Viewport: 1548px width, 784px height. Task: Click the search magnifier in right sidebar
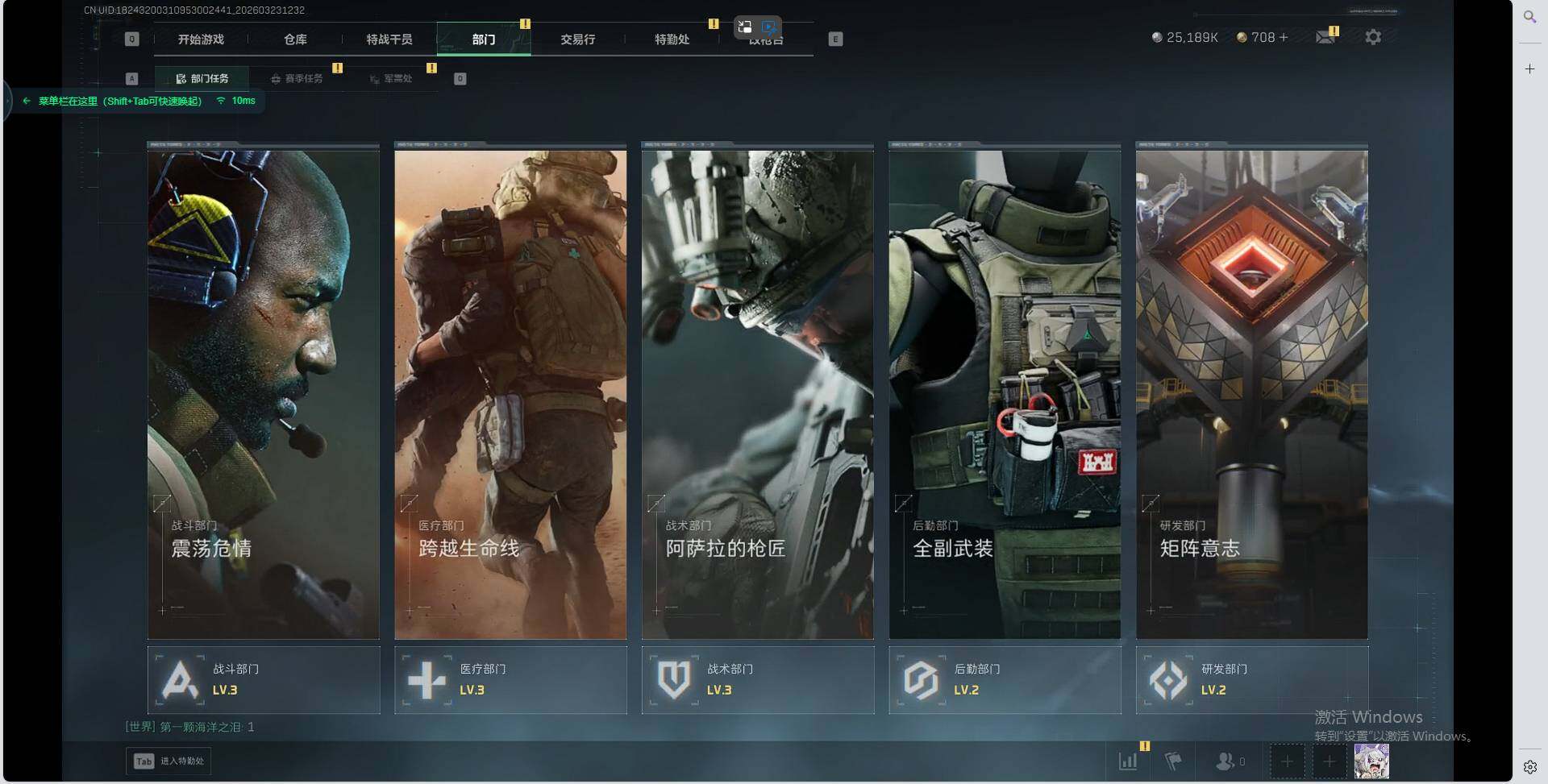click(x=1529, y=16)
